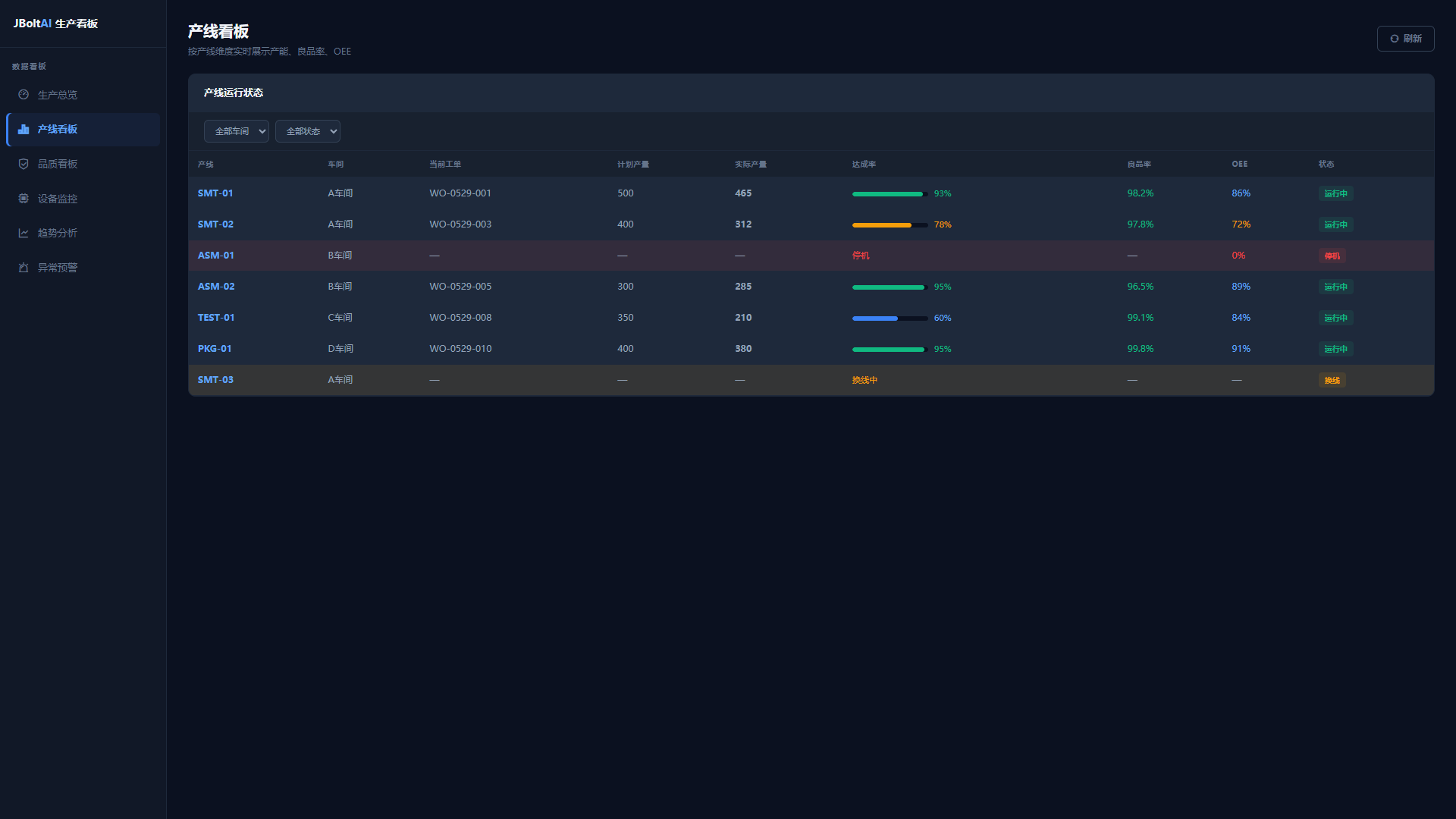Click work order WO-0529-010
1456x819 pixels.
click(460, 349)
